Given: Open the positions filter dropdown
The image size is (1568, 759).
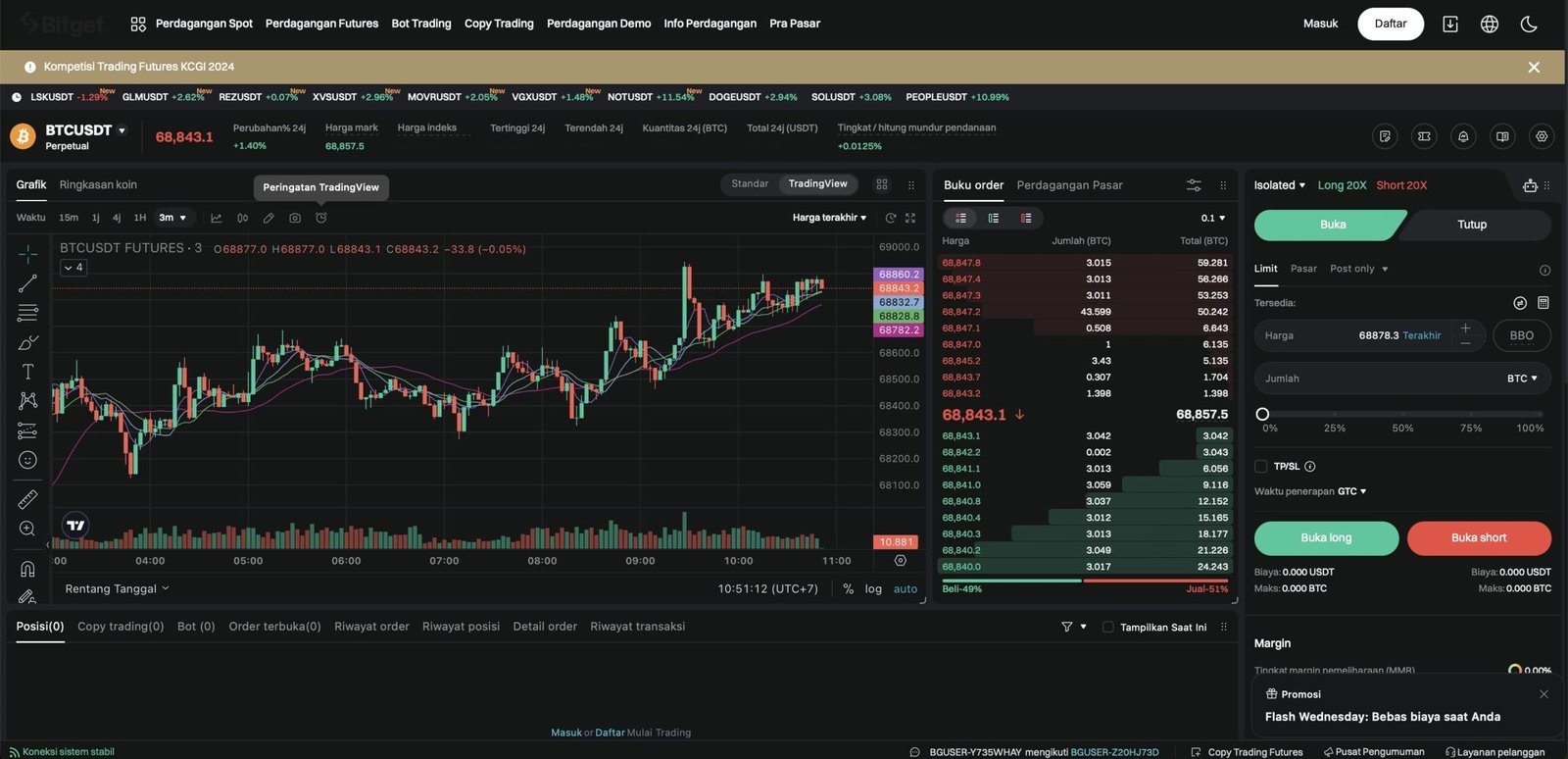Looking at the screenshot, I should pos(1074,627).
